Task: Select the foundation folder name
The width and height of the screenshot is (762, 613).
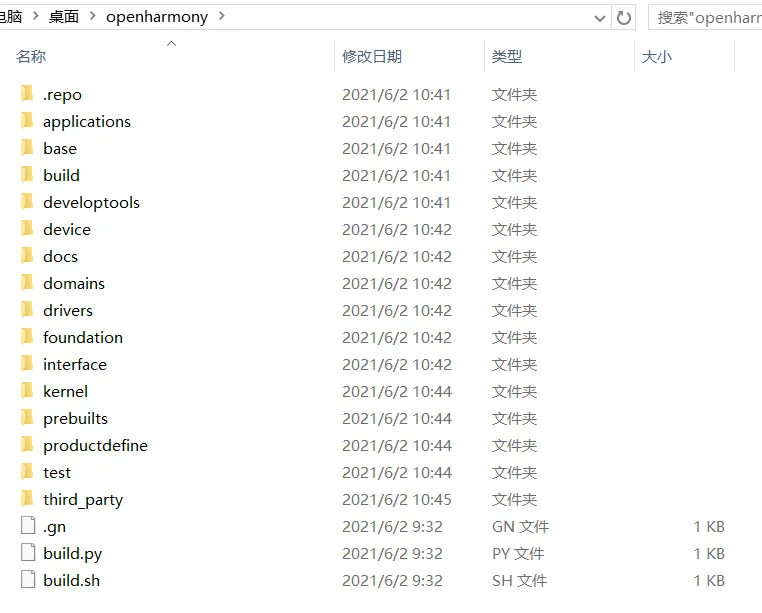Action: click(83, 337)
